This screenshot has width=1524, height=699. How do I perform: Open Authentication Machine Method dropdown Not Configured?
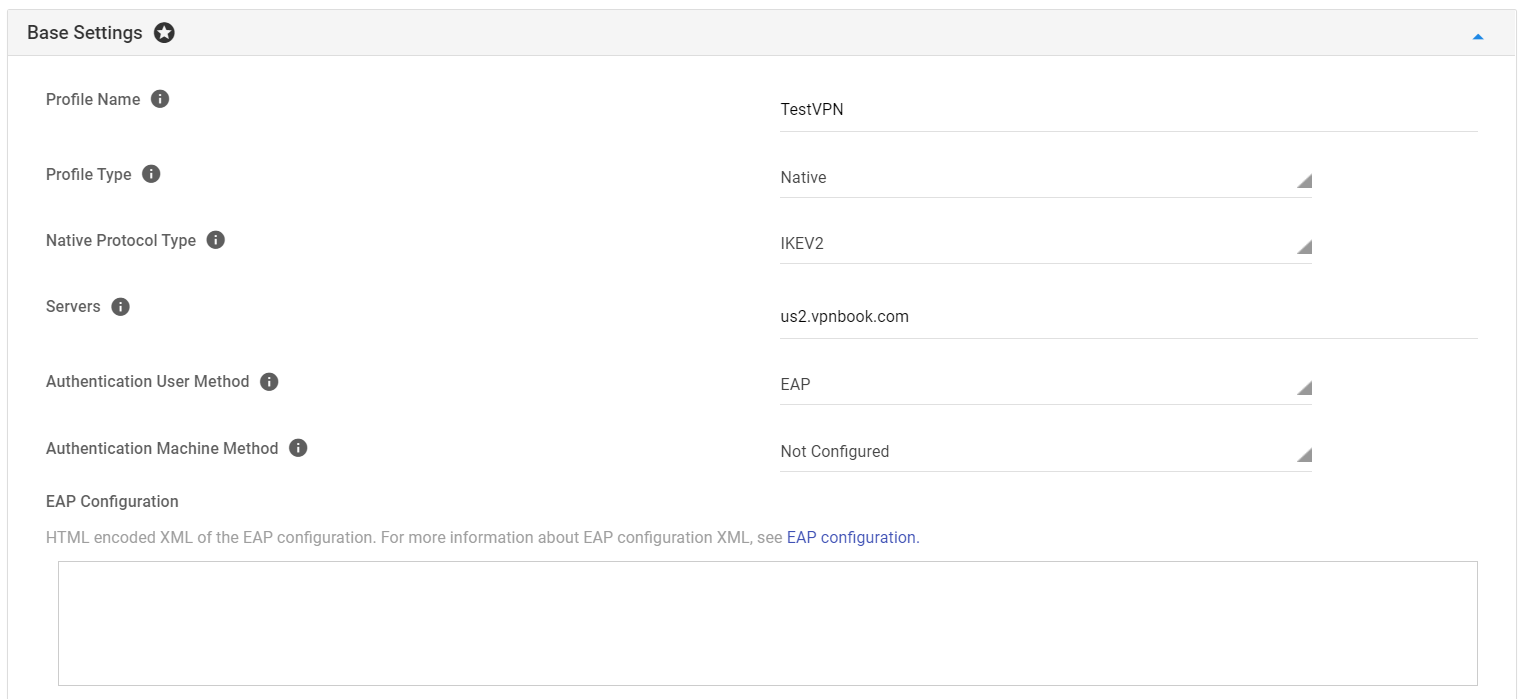(1045, 452)
